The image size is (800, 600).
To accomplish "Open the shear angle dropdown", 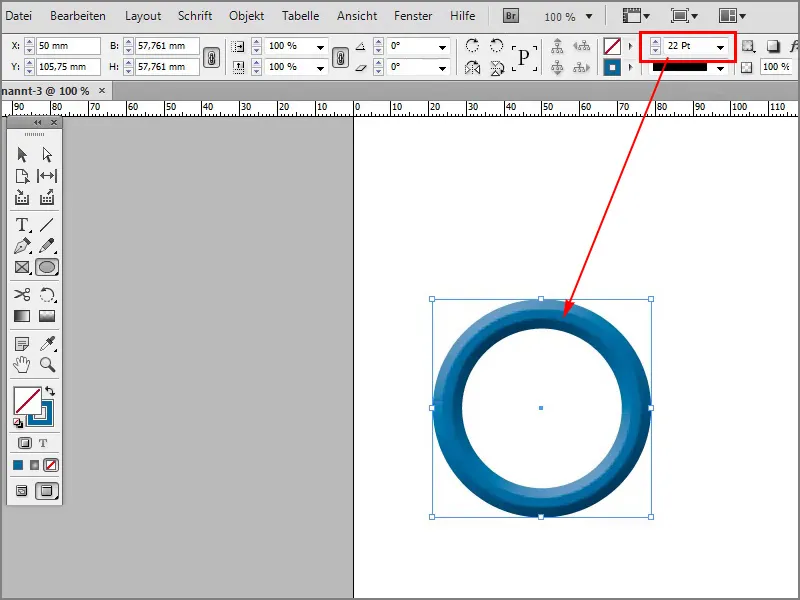I will click(x=442, y=68).
